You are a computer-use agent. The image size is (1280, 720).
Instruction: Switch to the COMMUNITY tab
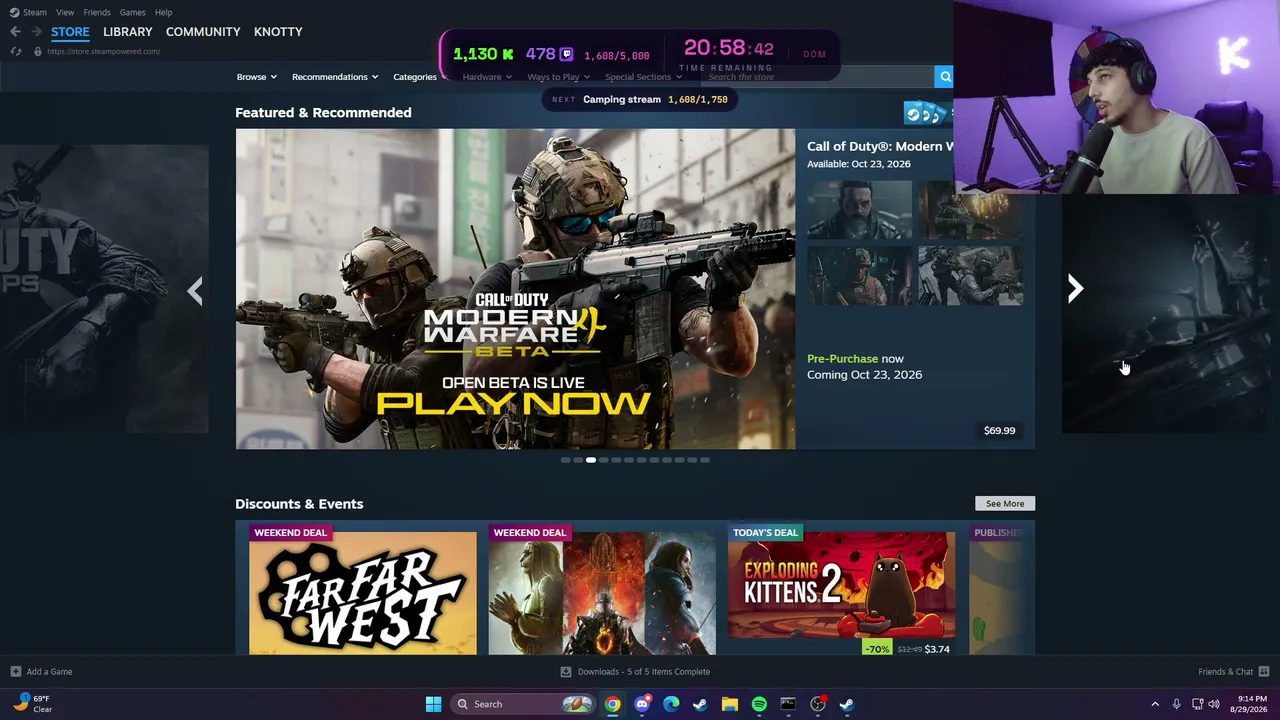tap(203, 32)
